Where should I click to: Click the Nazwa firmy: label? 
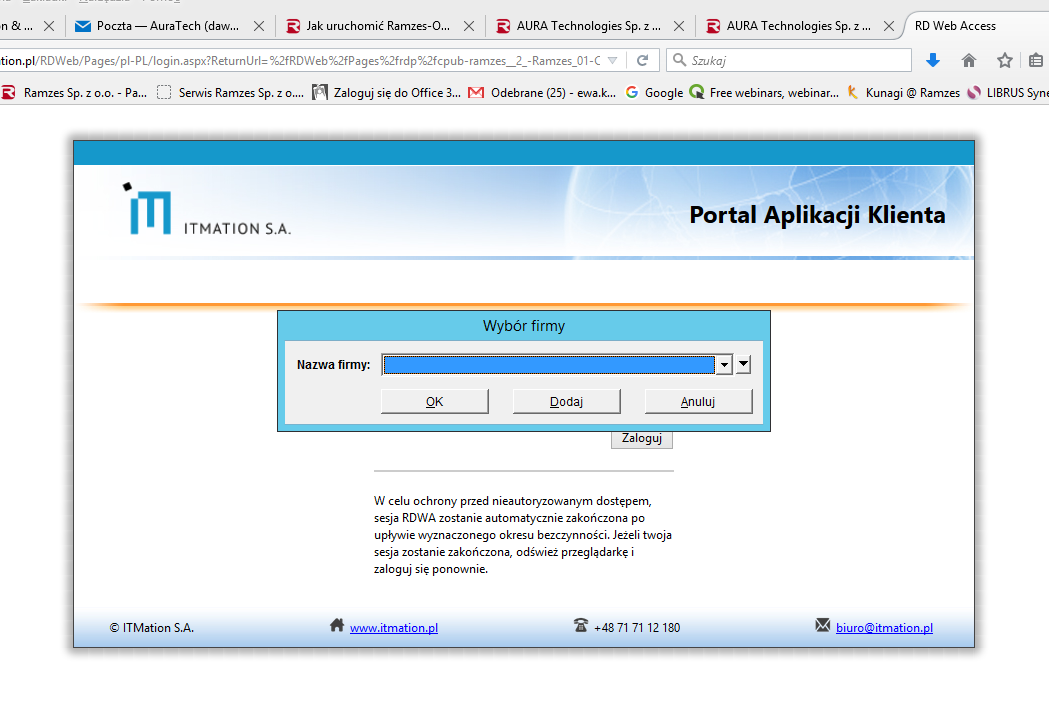(x=333, y=365)
